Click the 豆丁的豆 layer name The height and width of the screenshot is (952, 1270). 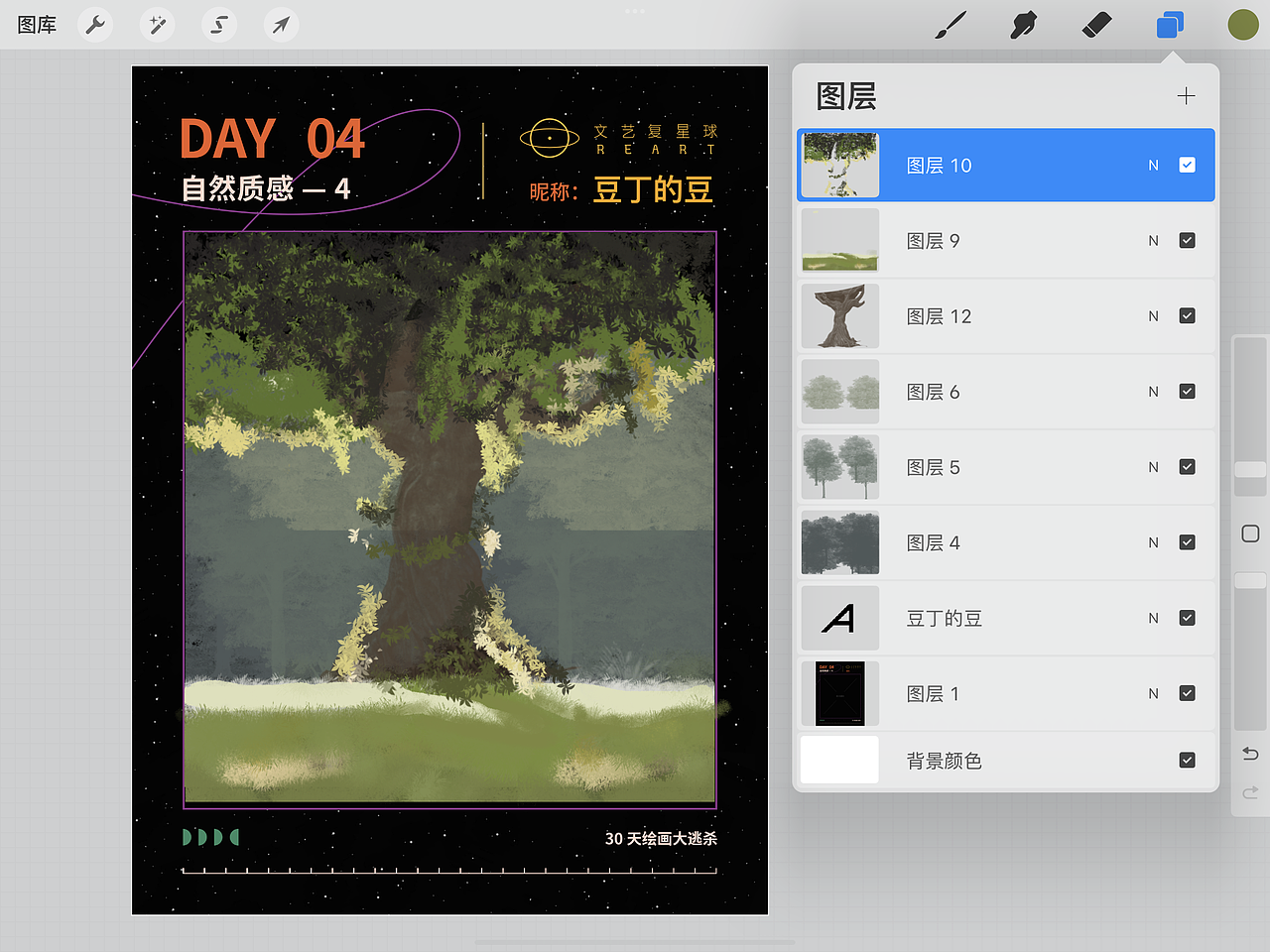[944, 618]
